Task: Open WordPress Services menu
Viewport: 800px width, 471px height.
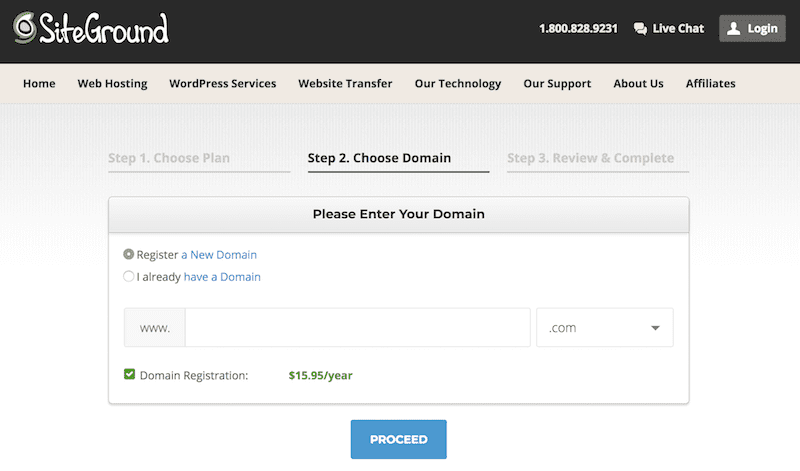Action: pos(222,83)
